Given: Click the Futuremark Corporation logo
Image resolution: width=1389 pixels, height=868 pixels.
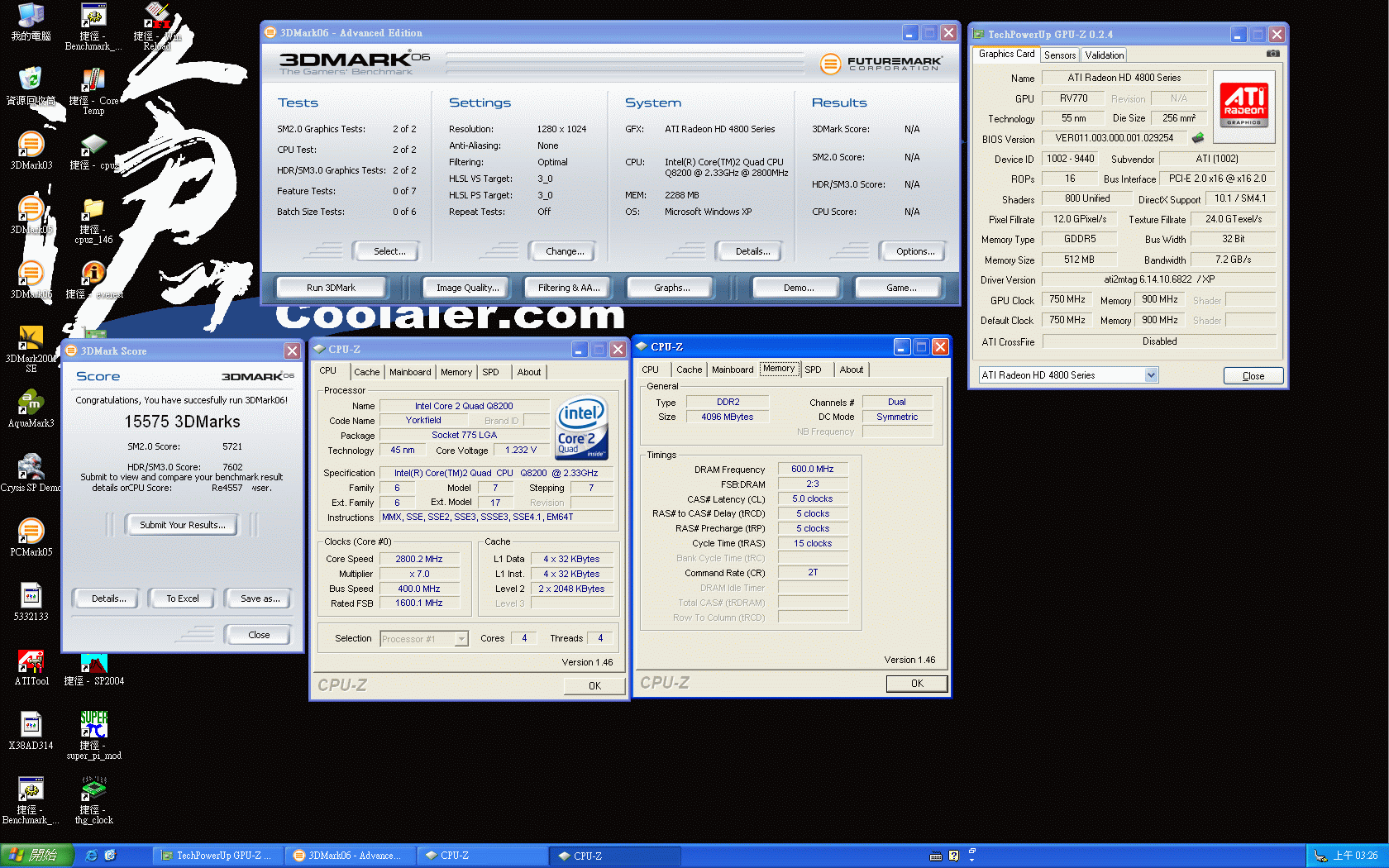Looking at the screenshot, I should 881,64.
